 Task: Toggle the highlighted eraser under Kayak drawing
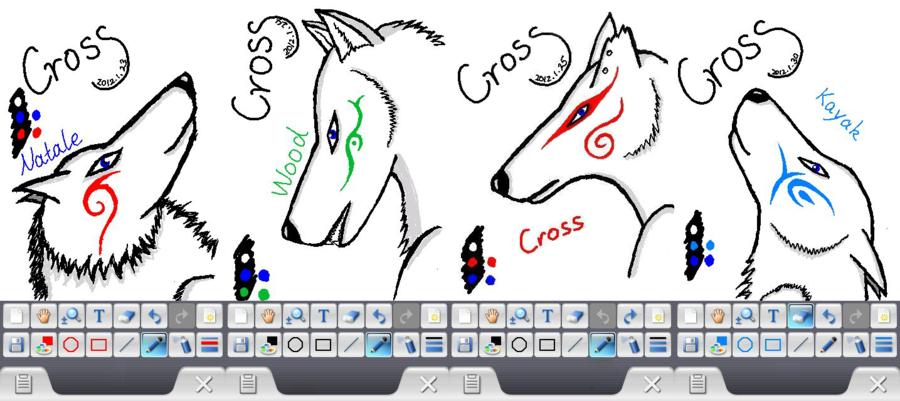[x=801, y=316]
